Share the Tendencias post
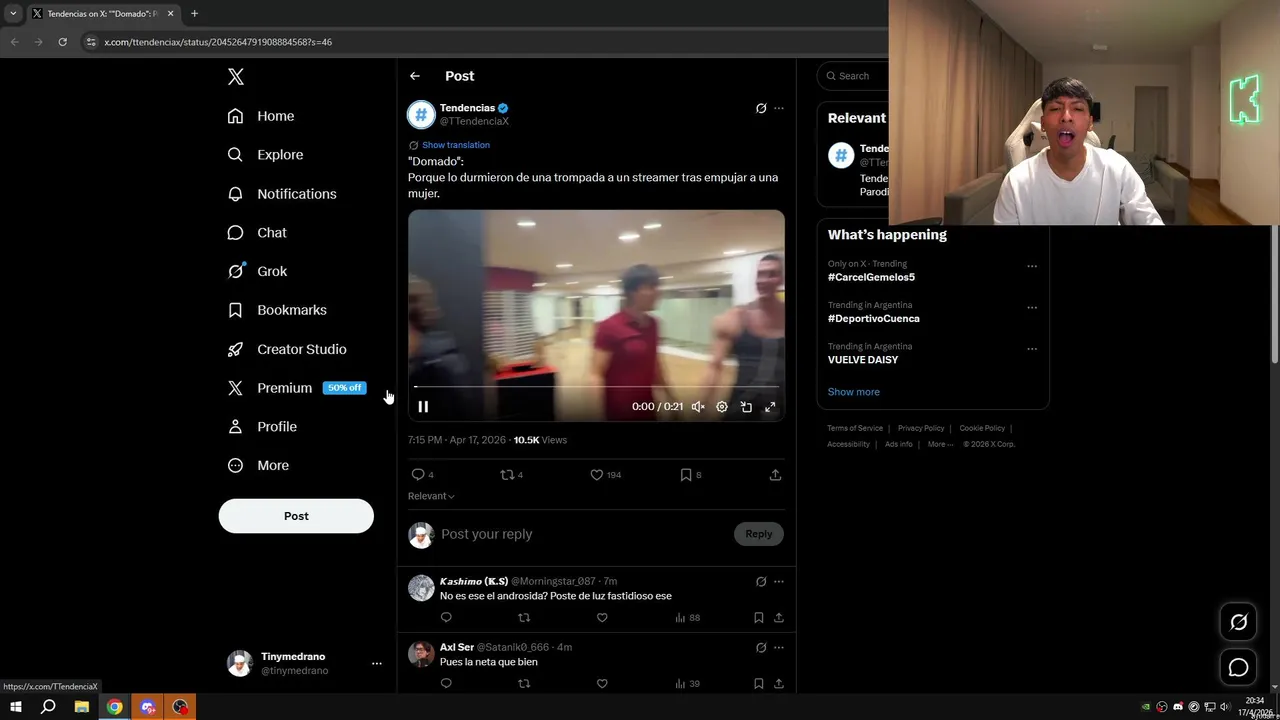This screenshot has width=1280, height=720. pyautogui.click(x=775, y=475)
